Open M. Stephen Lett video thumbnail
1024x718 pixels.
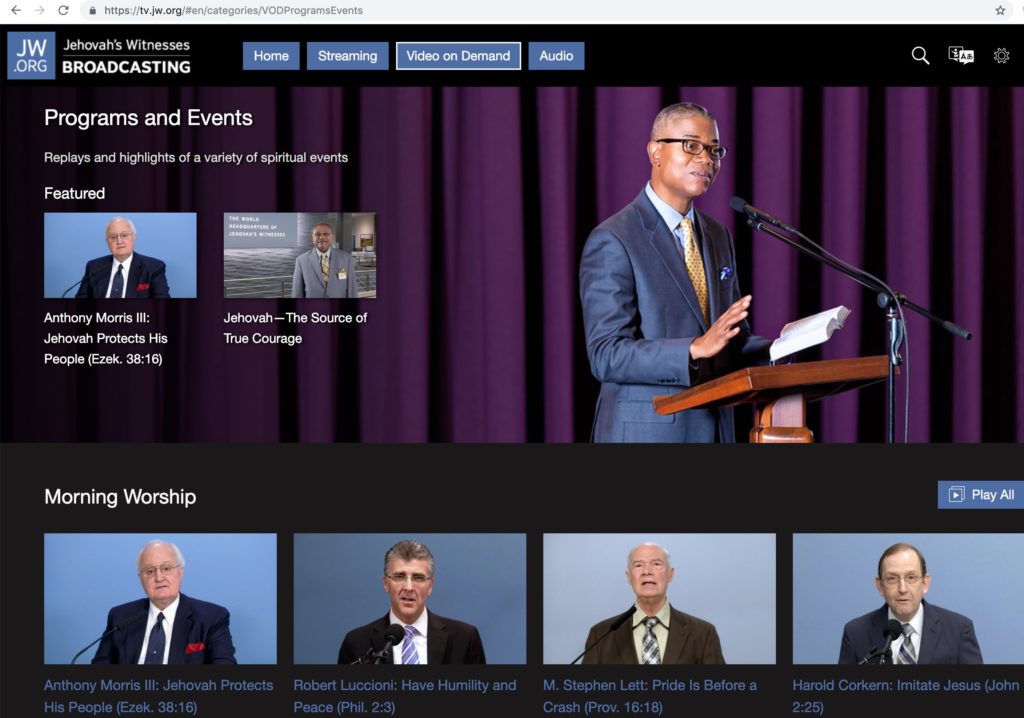[660, 598]
